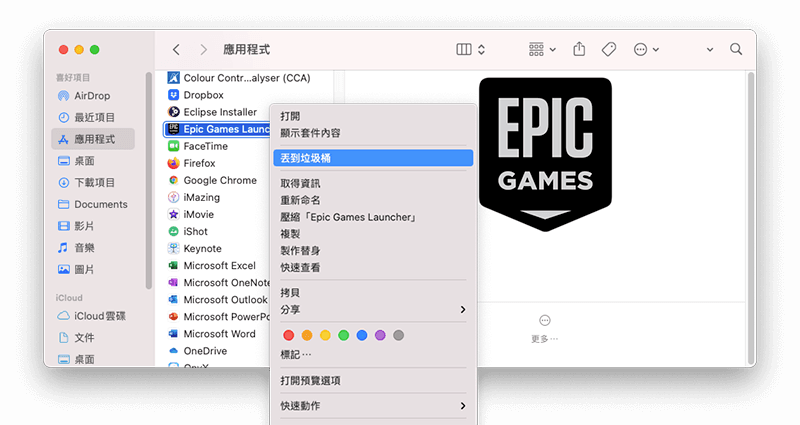Click the Epic Games logo preview image

pos(545,155)
